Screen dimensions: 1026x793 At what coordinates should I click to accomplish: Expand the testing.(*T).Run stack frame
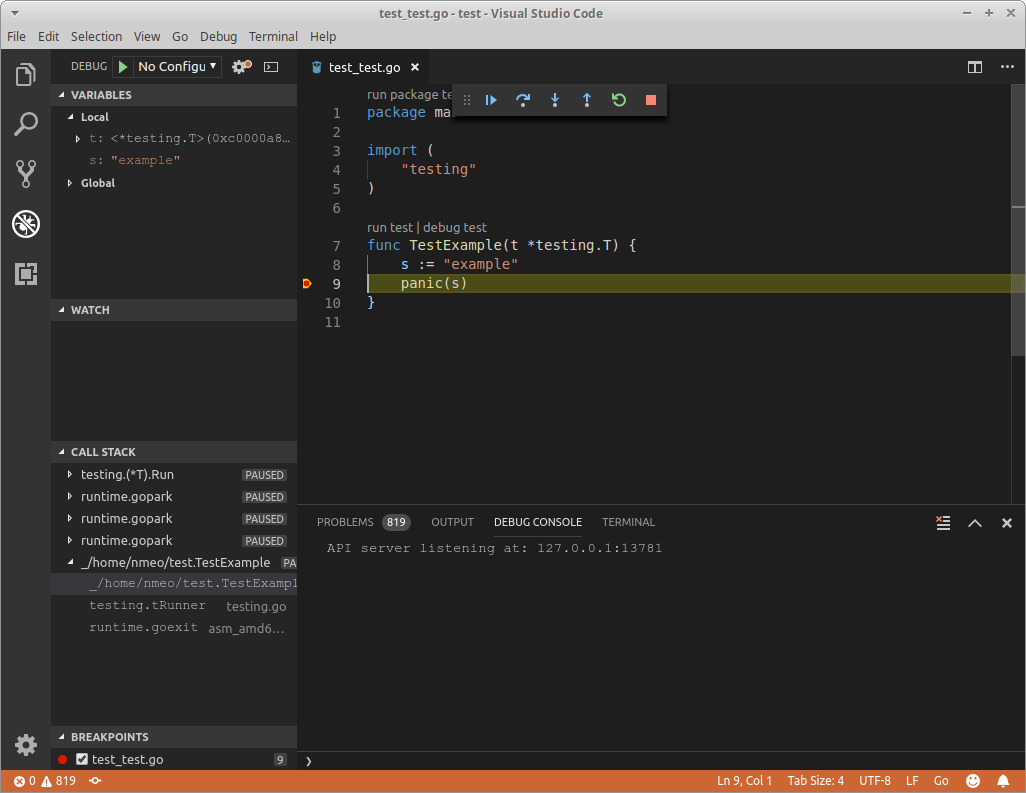coord(69,474)
